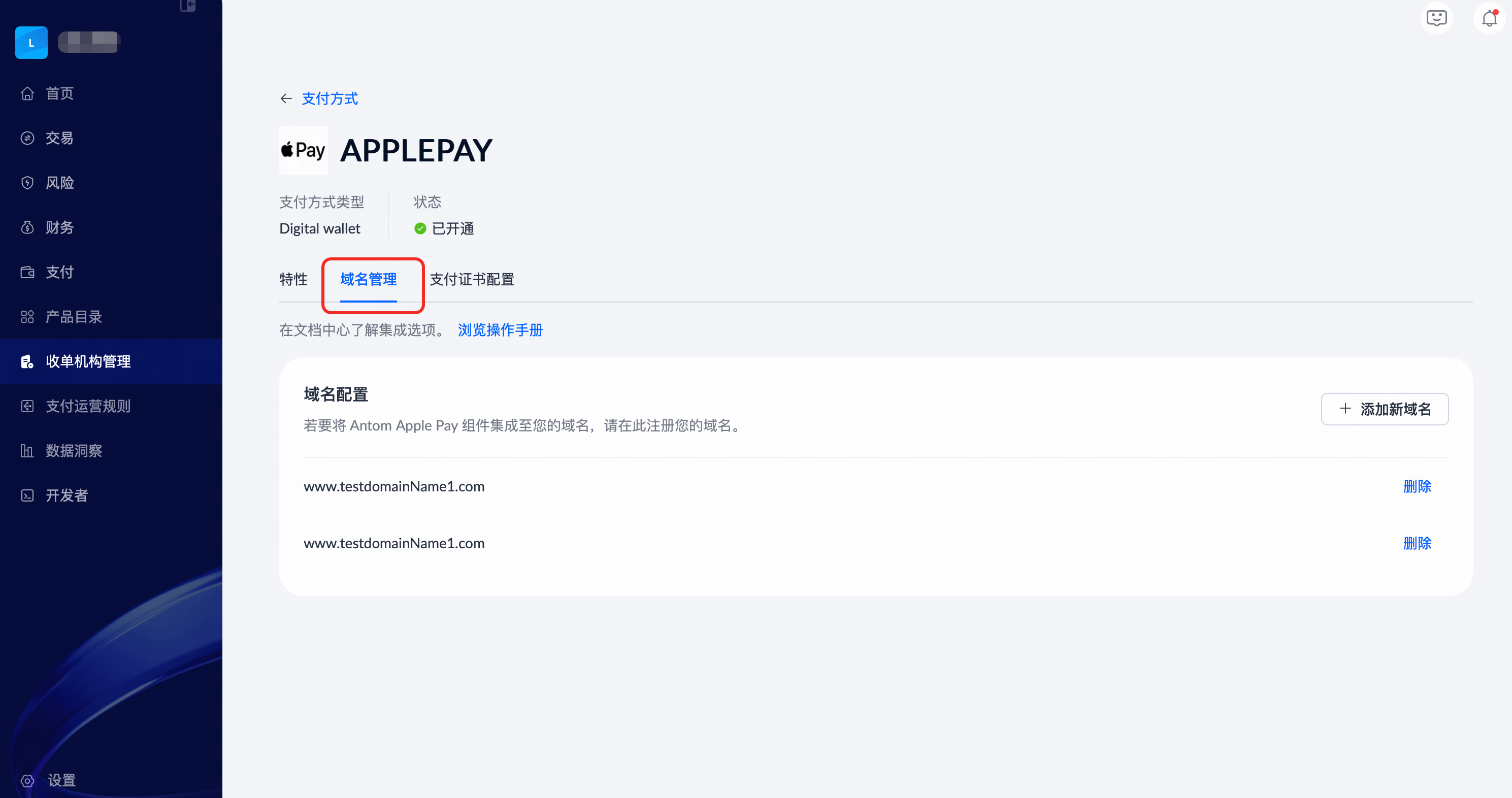Delete the second www.testdomainName1.com entry
The width and height of the screenshot is (1512, 798).
coord(1417,543)
